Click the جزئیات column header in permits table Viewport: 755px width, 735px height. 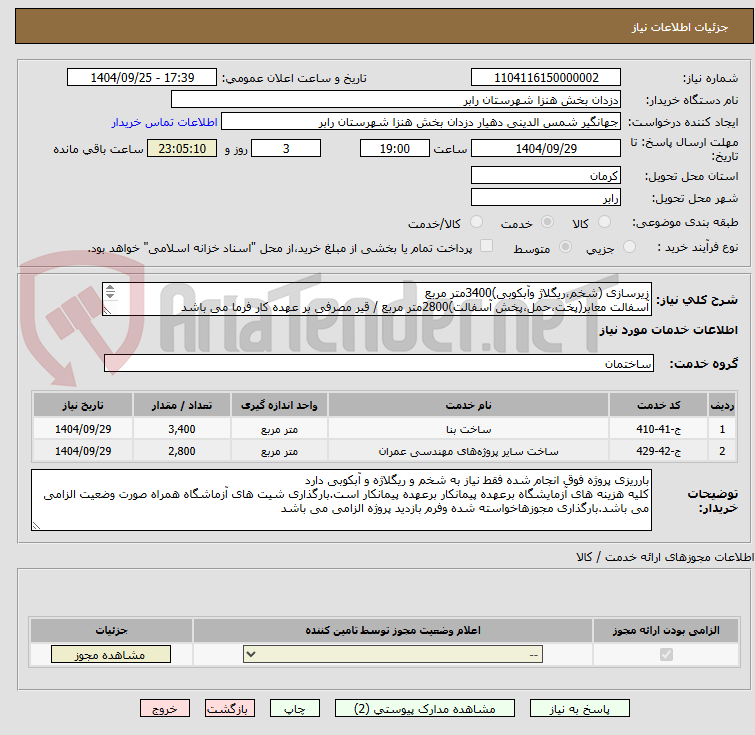pos(111,630)
